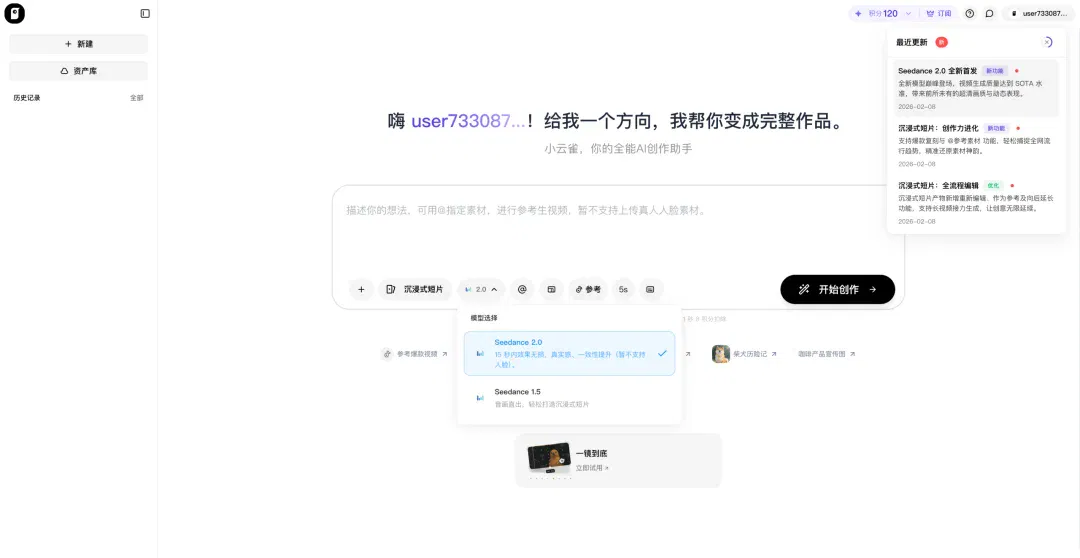Open the 资产库 asset library
The width and height of the screenshot is (1080, 558).
(79, 71)
